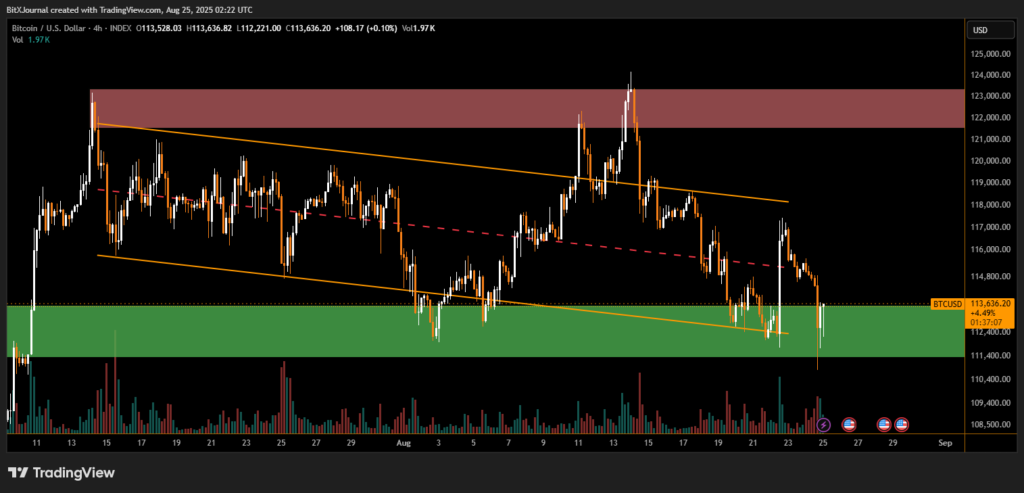
Task: Click the Aug label on time axis
Action: tap(404, 441)
